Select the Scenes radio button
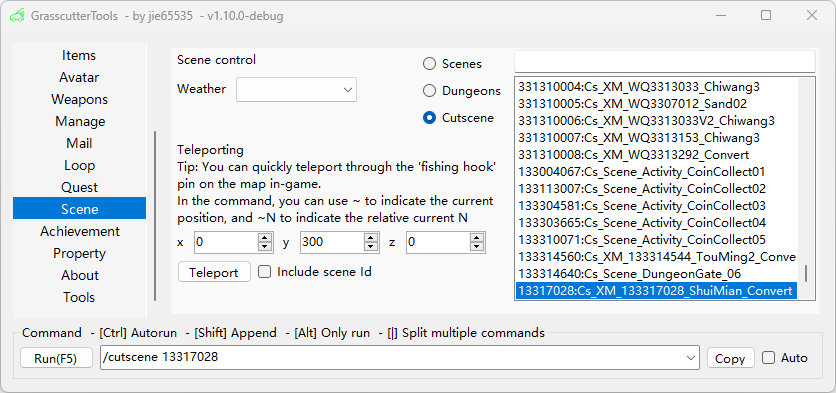Screen dimensions: 836x393 click(x=429, y=64)
